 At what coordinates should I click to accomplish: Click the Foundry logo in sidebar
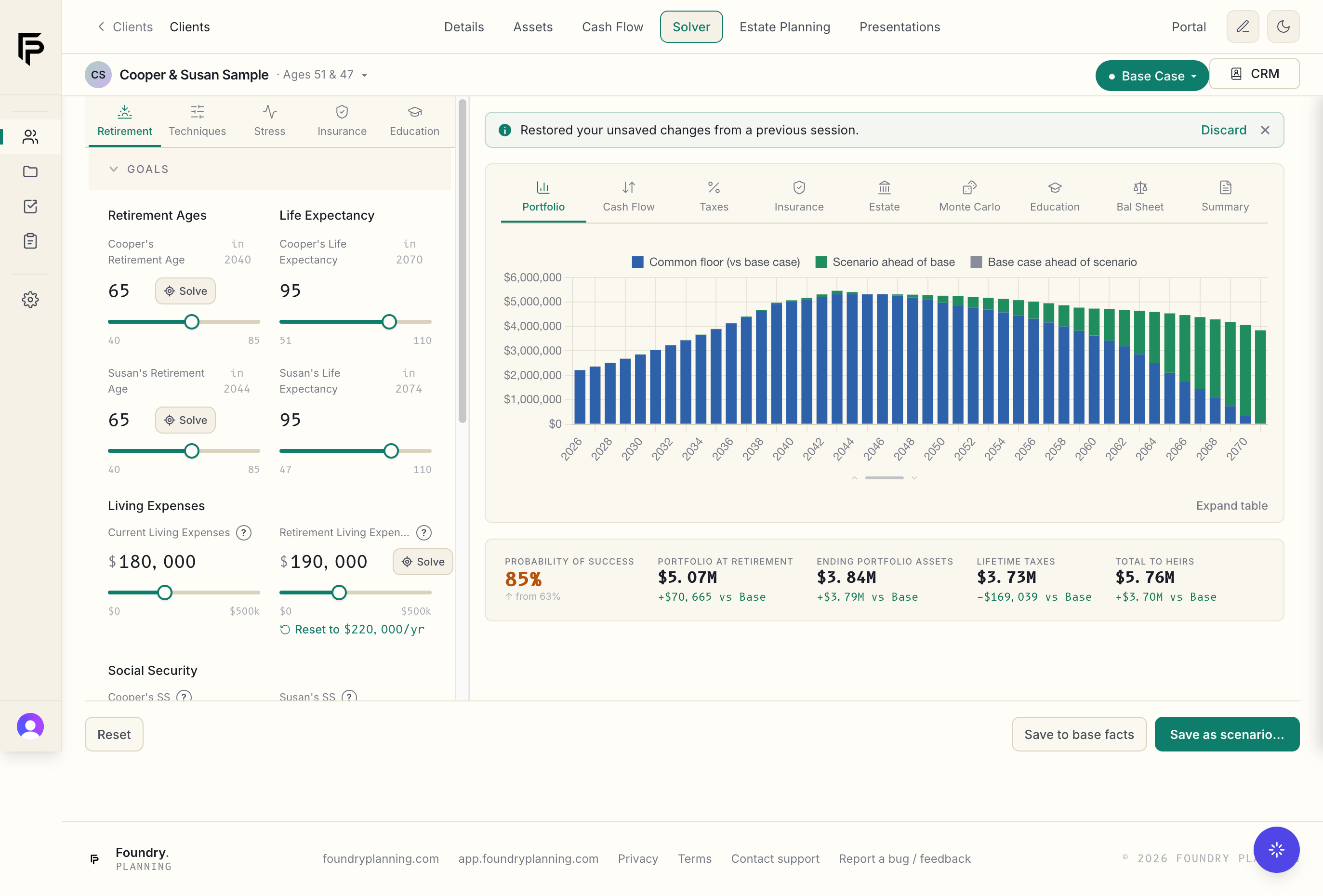click(x=30, y=48)
